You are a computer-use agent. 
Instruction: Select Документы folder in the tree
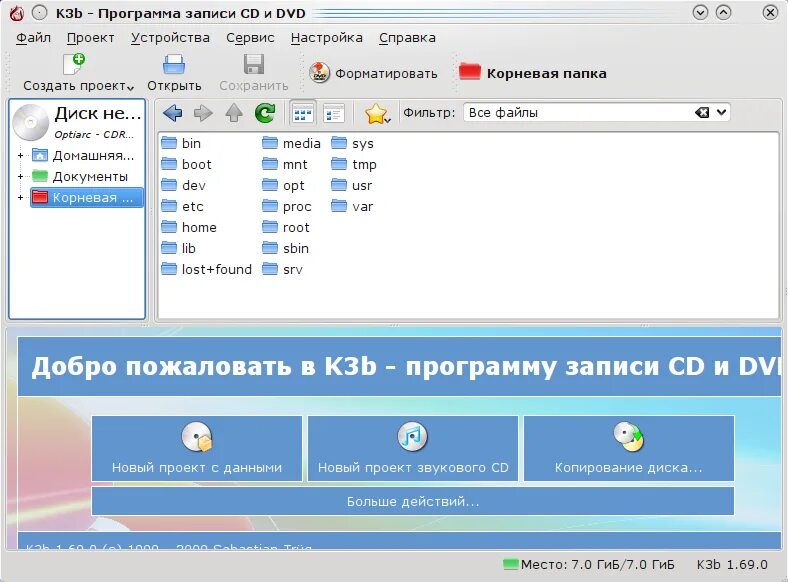80,176
